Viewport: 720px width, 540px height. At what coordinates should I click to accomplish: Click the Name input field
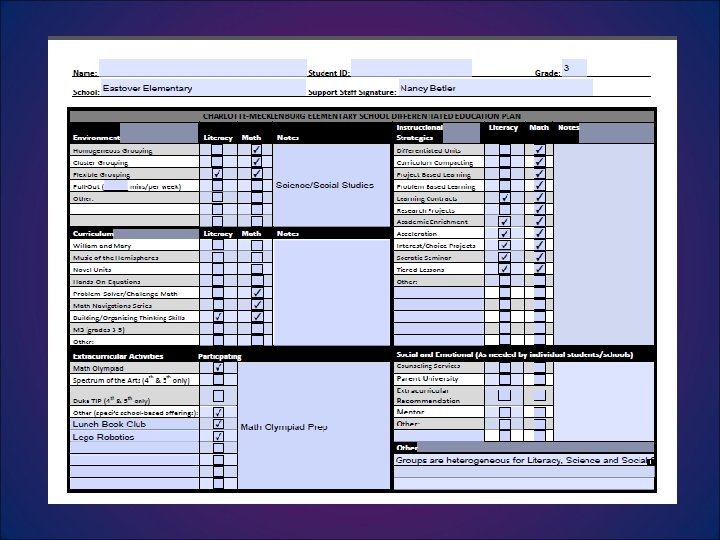202,68
